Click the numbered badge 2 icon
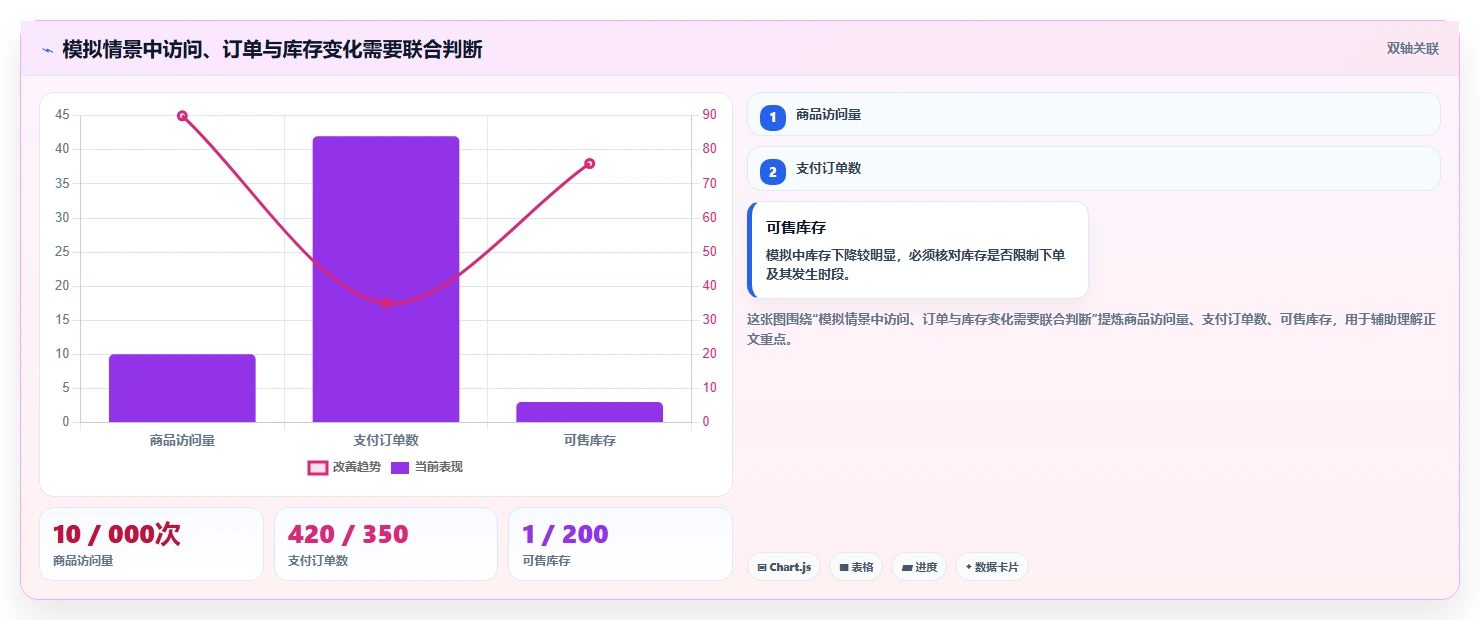 pyautogui.click(x=772, y=172)
